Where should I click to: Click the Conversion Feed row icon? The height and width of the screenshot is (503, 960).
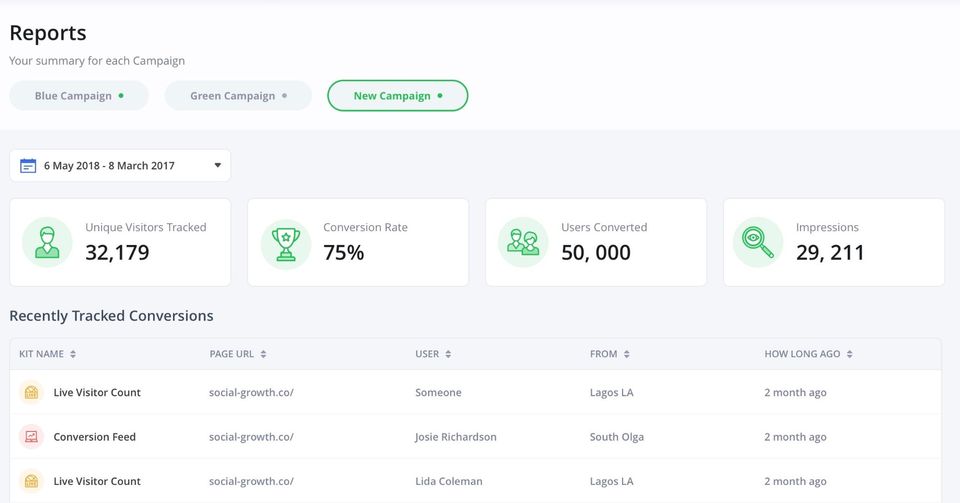31,437
